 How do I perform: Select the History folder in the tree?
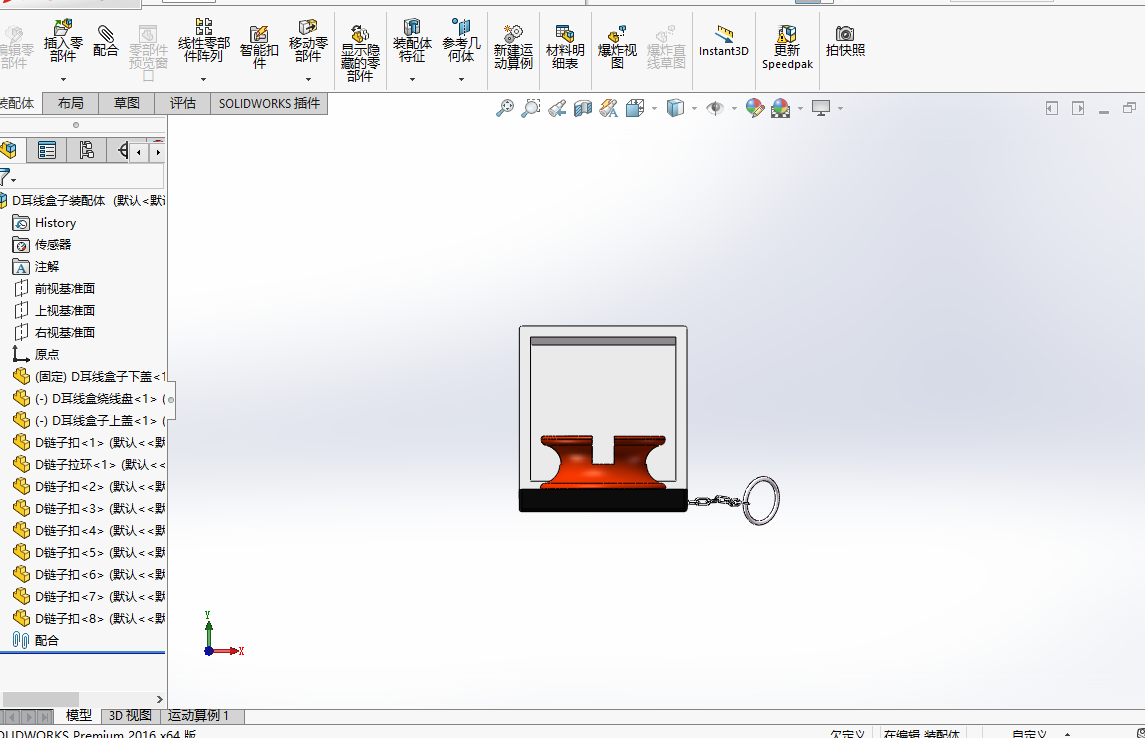click(45, 223)
